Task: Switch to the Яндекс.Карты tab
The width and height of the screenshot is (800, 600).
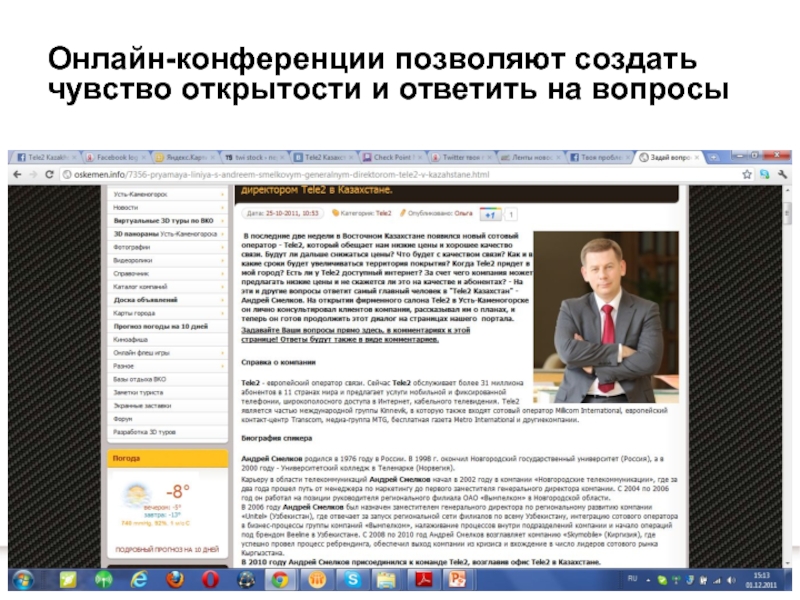Action: (x=184, y=158)
